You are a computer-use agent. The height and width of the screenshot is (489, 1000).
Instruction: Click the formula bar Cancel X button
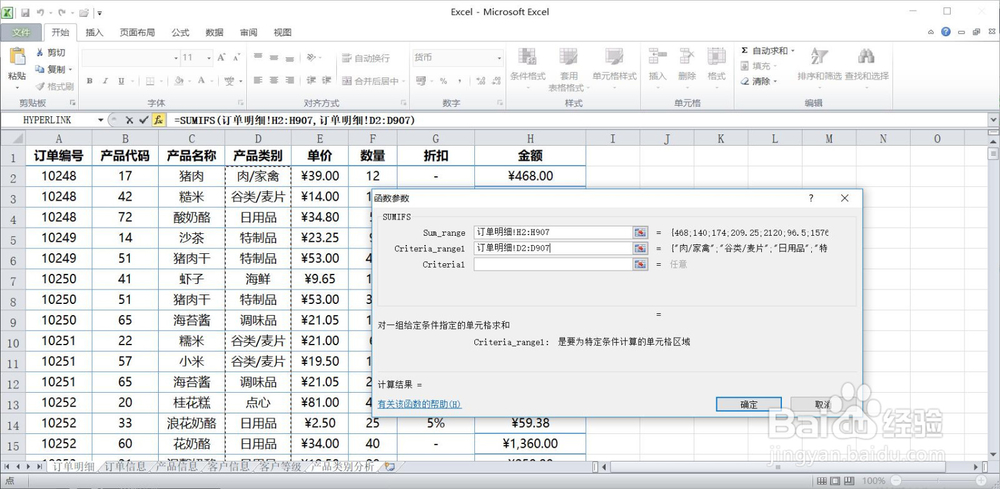(129, 120)
